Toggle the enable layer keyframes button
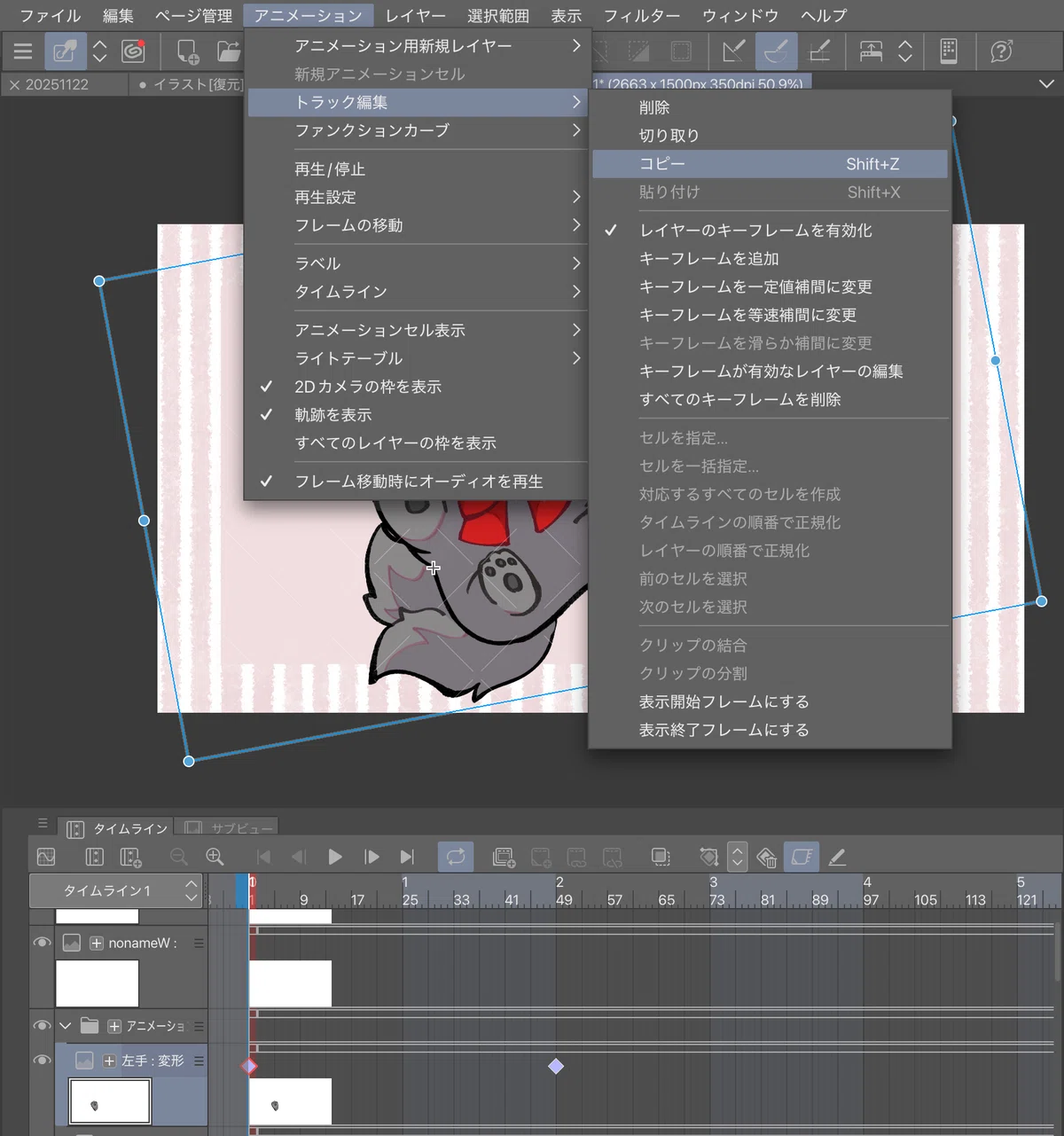Image resolution: width=1064 pixels, height=1136 pixels. 802,857
